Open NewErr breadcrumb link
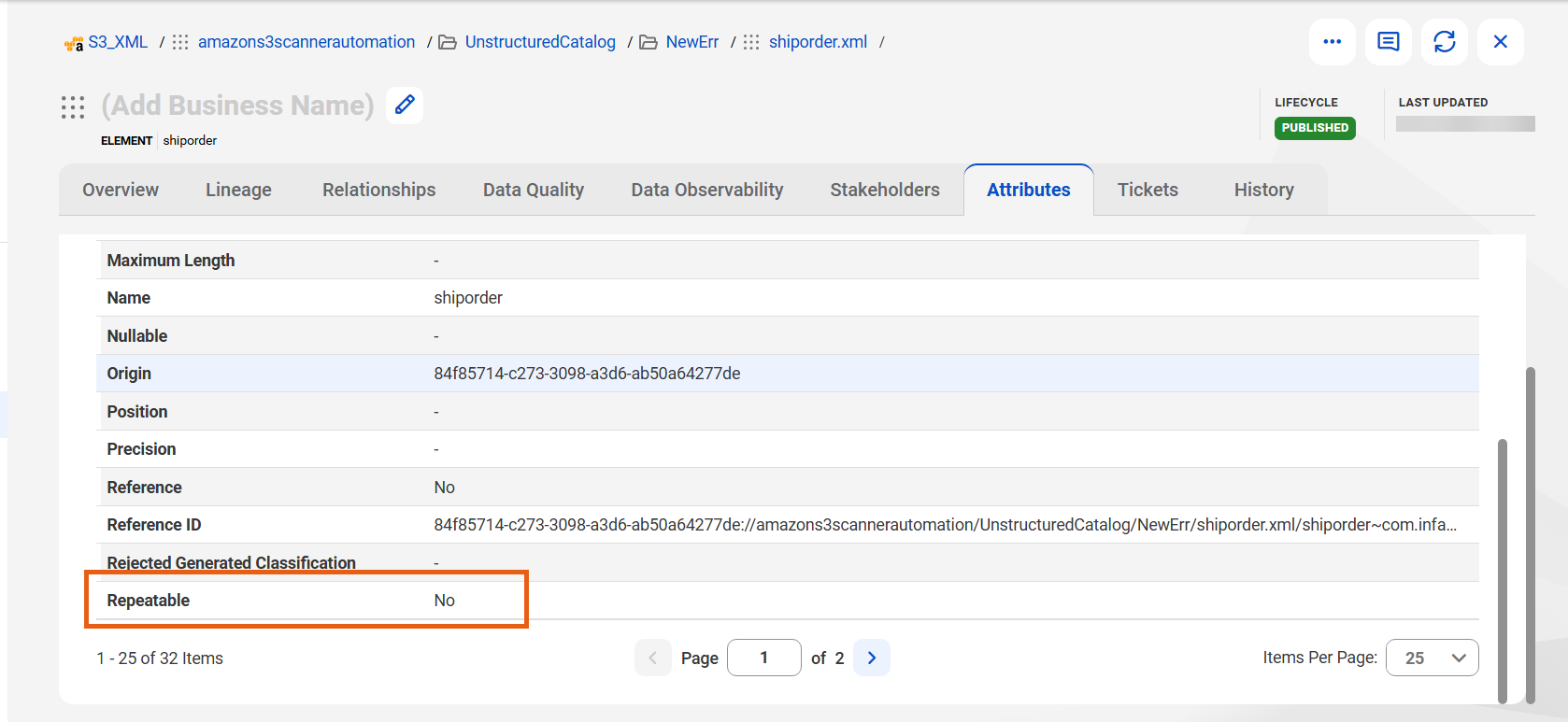Screen dimensions: 1568x722 click(692, 42)
